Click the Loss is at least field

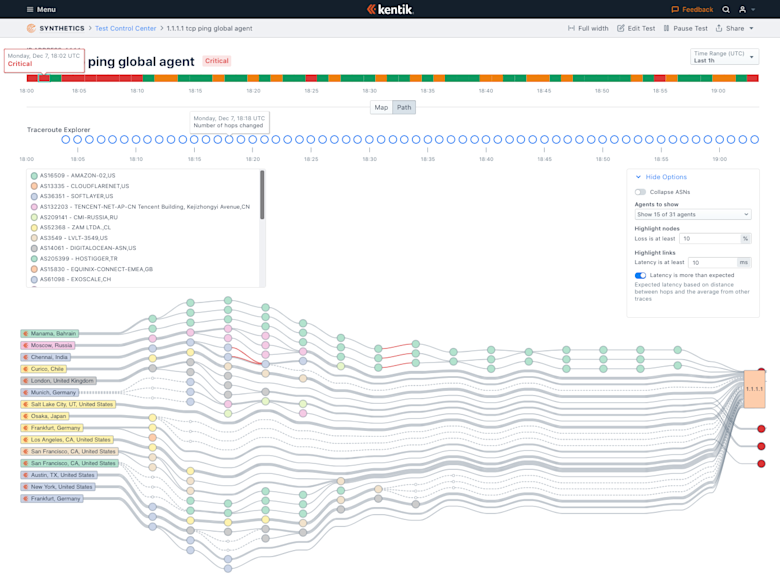710,239
